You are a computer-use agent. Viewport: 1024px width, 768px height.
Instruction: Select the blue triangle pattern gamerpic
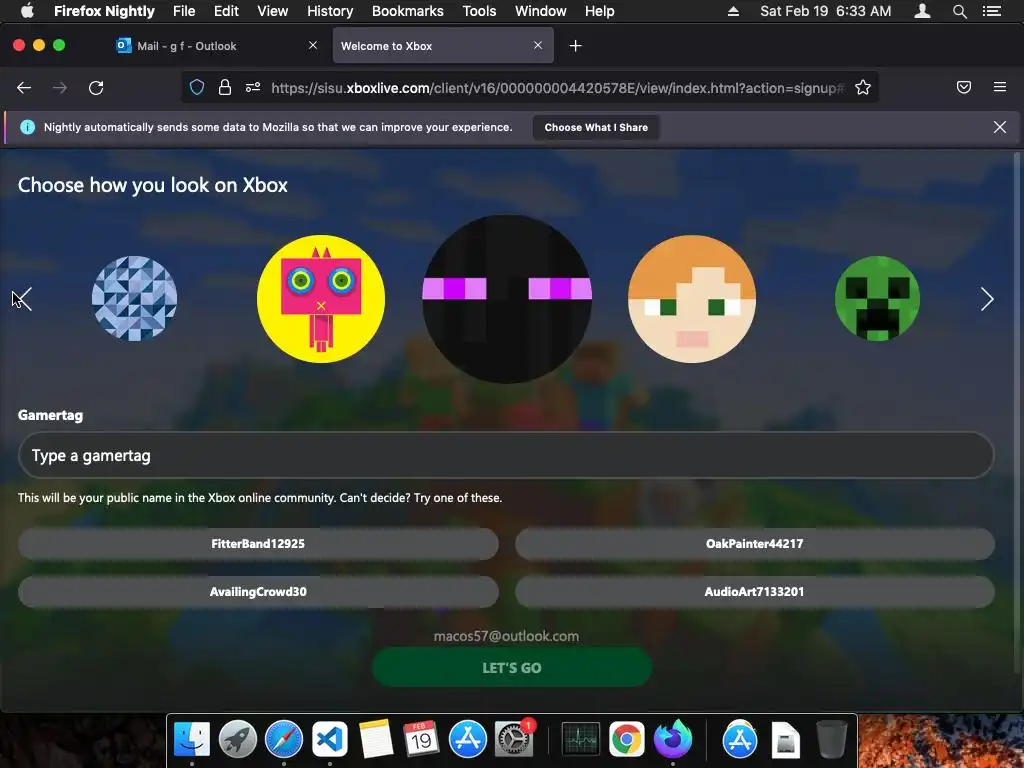click(134, 298)
